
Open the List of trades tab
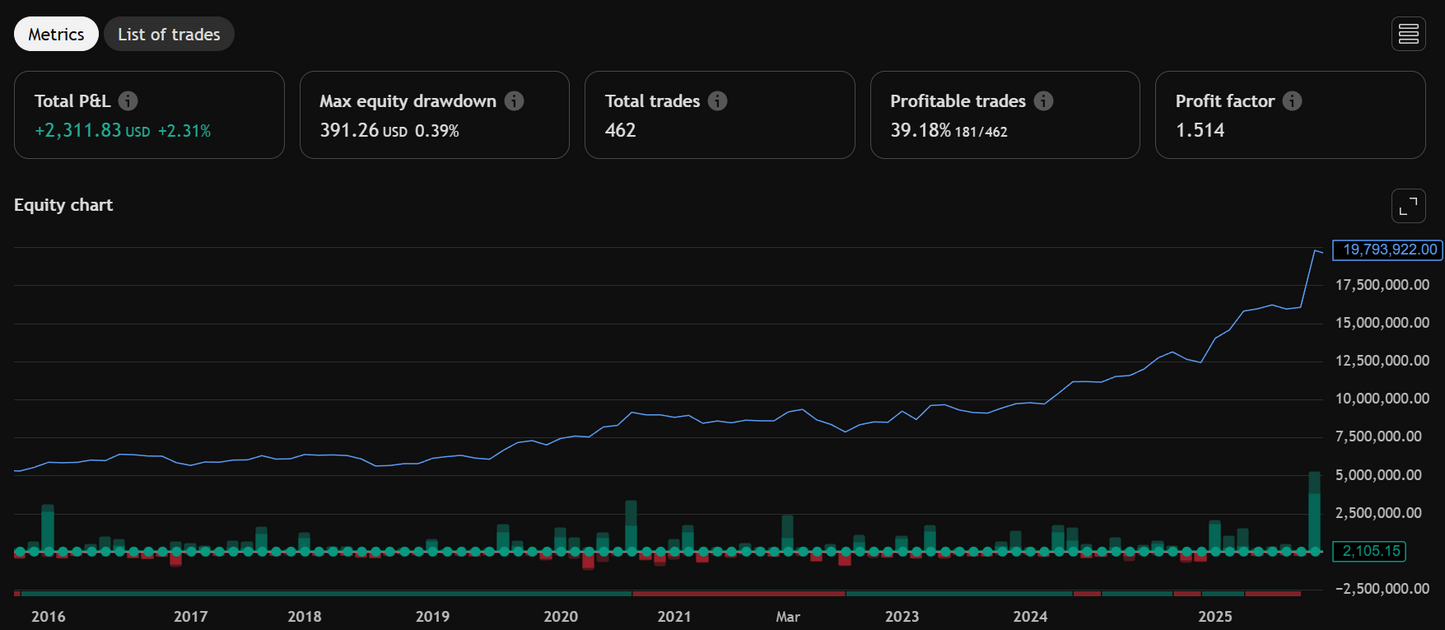tap(169, 34)
